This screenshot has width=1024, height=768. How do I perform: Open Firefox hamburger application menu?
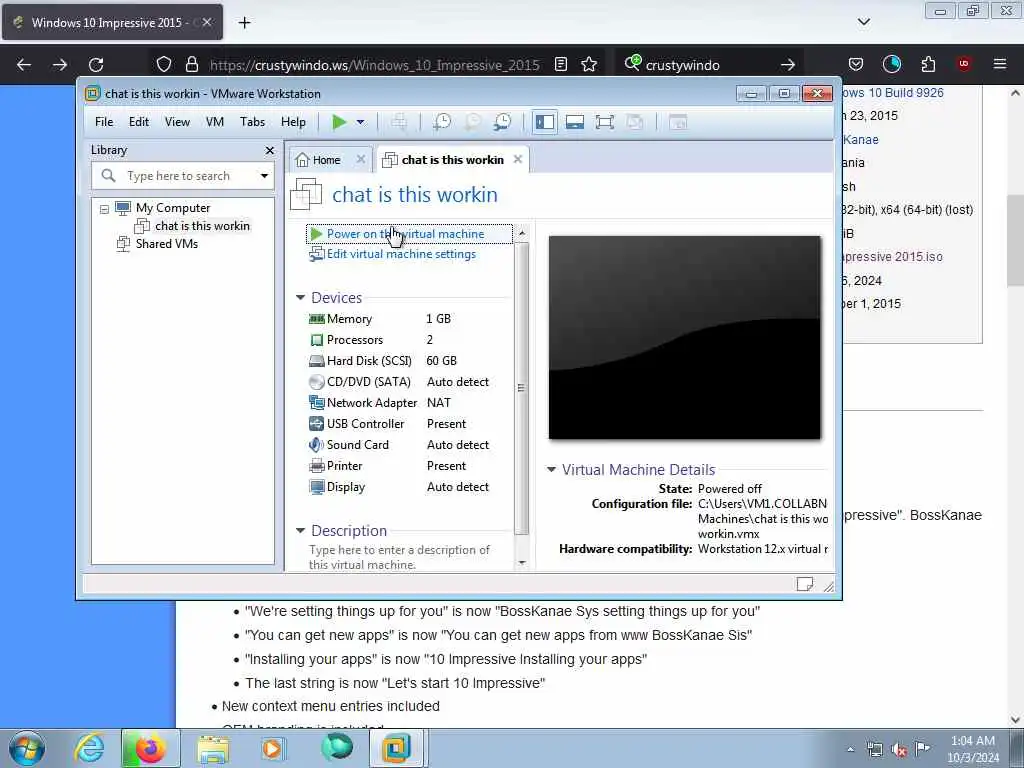[1000, 64]
